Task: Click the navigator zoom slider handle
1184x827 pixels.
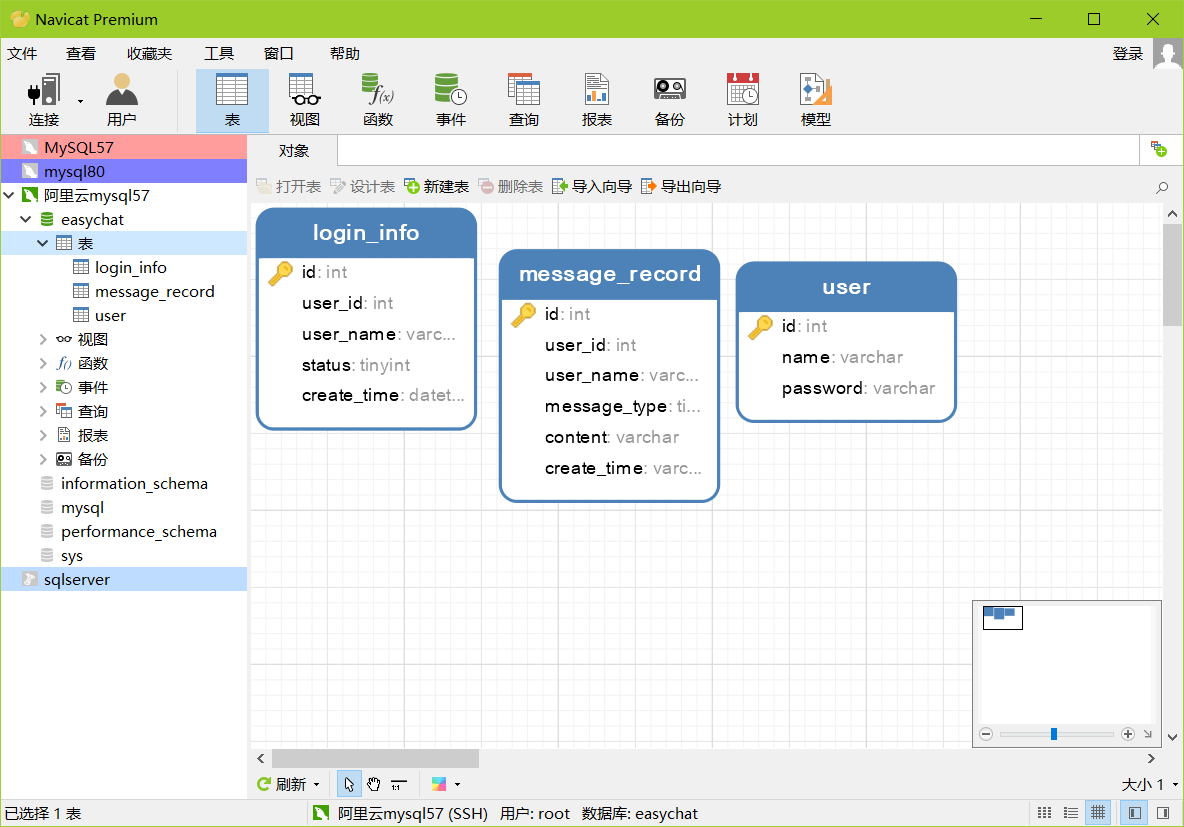Action: pos(1053,734)
